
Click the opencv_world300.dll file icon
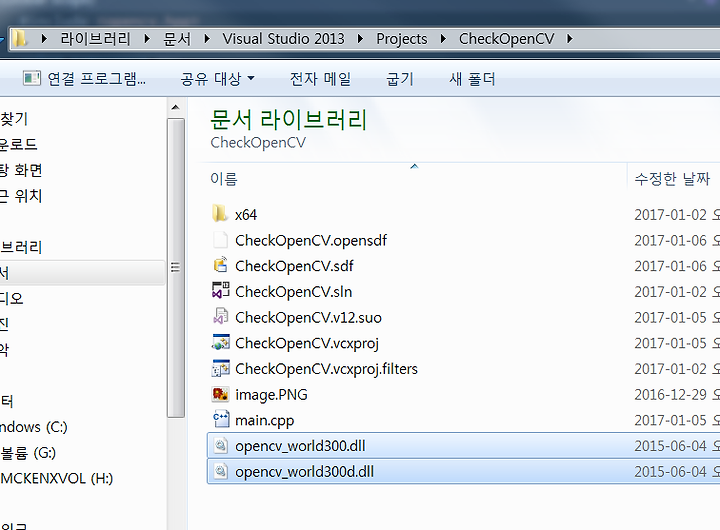220,445
